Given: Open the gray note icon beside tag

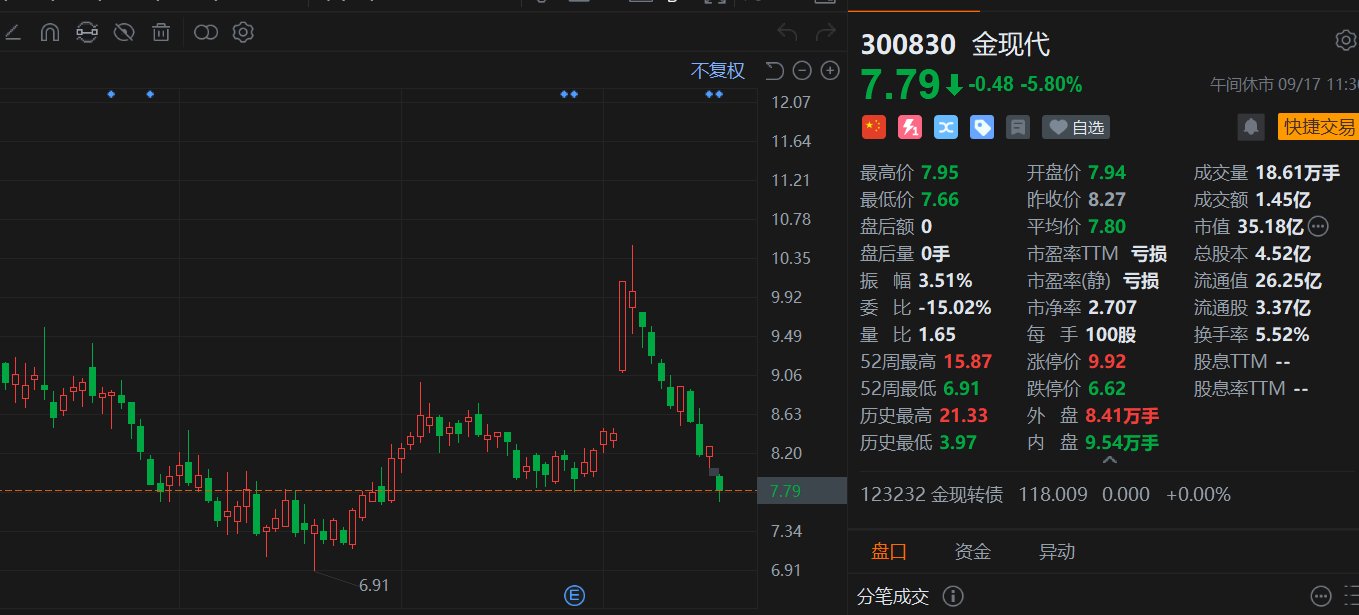Looking at the screenshot, I should pyautogui.click(x=1018, y=127).
